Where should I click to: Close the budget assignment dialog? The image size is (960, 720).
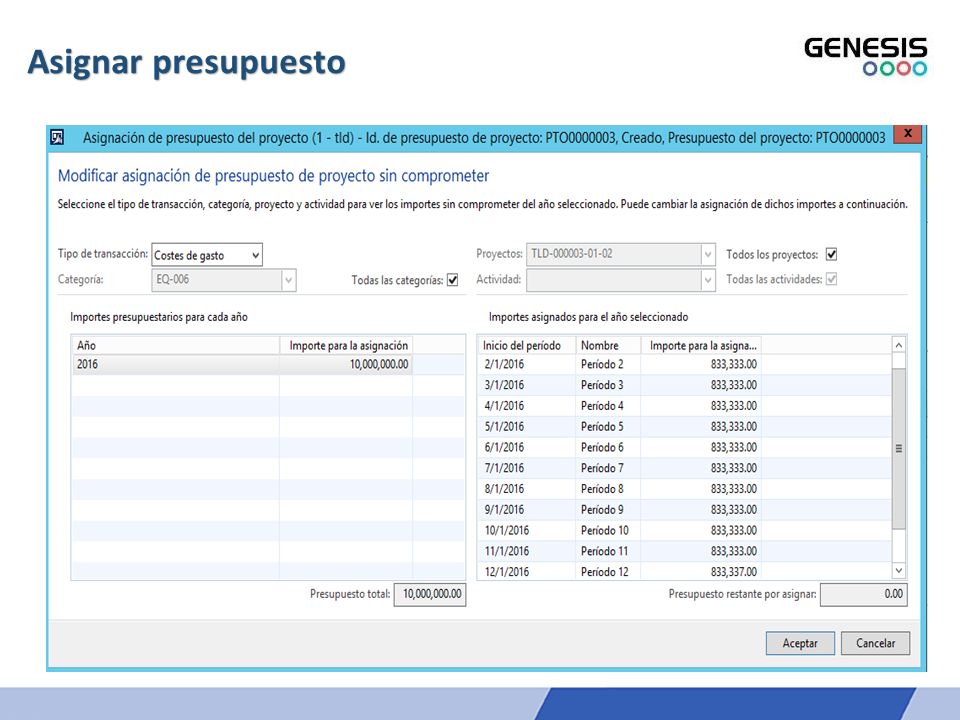coord(908,133)
